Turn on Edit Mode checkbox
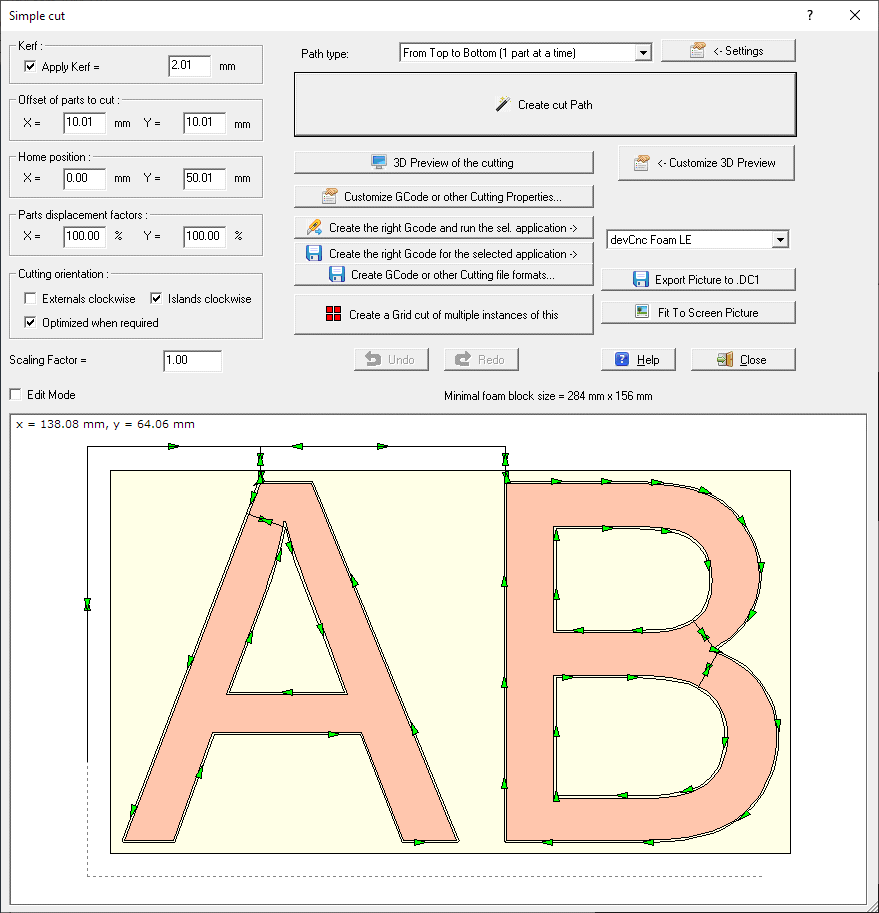Screen dimensions: 879x913 click(x=15, y=395)
